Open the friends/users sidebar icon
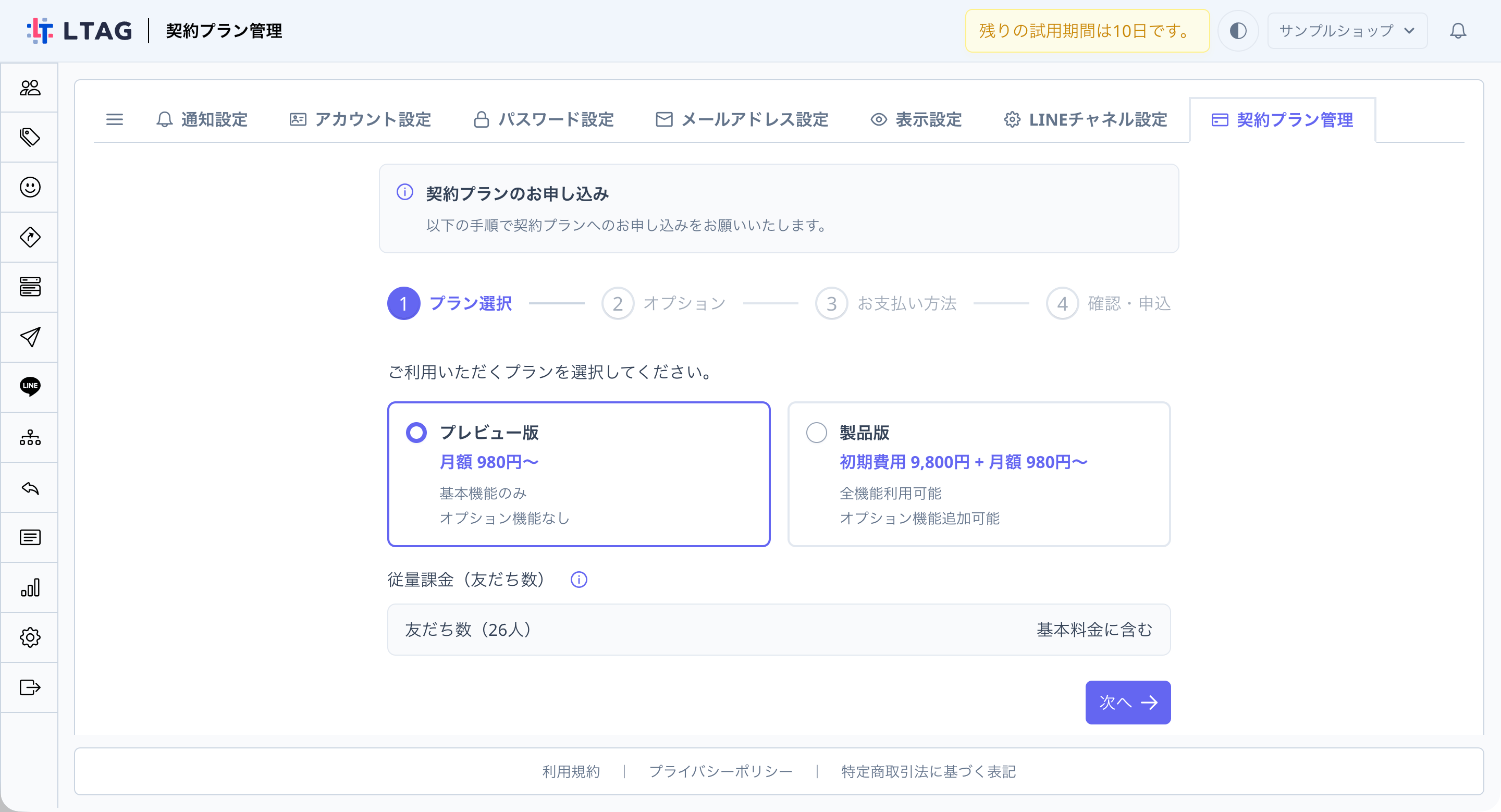Screen dimensions: 1501x812 point(30,88)
